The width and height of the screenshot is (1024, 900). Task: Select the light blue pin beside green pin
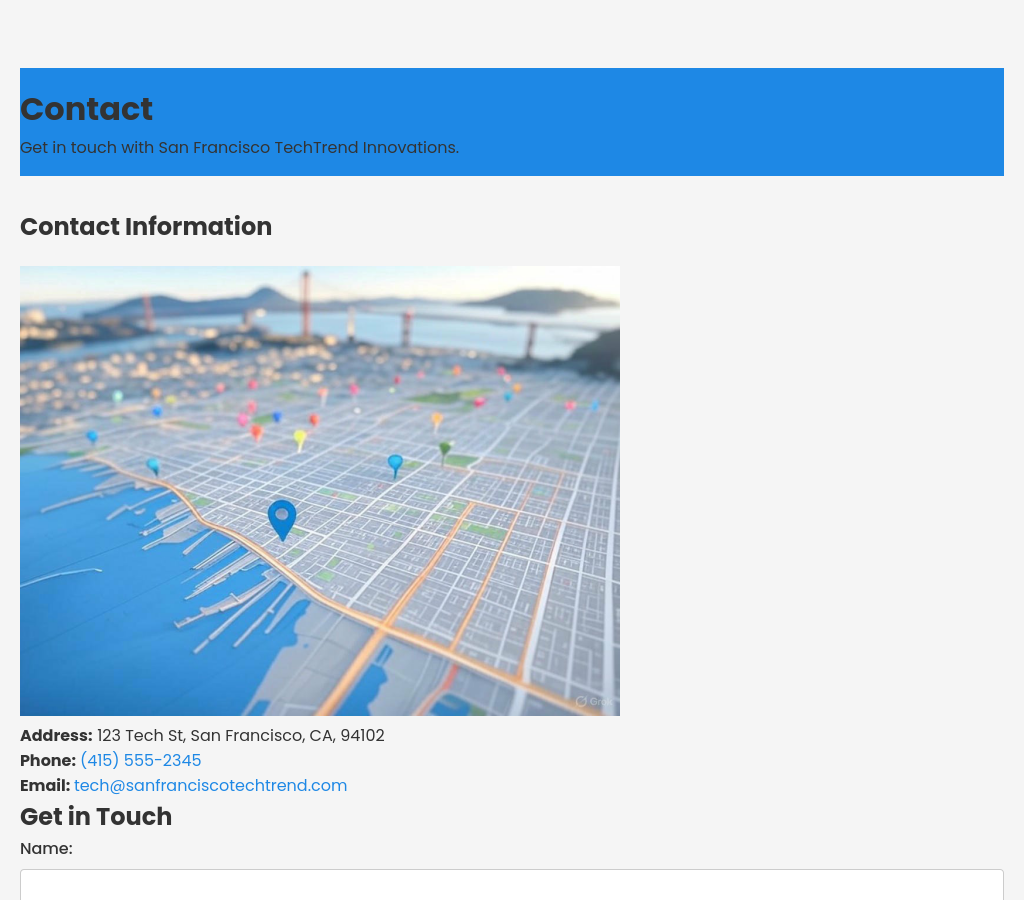click(x=395, y=464)
